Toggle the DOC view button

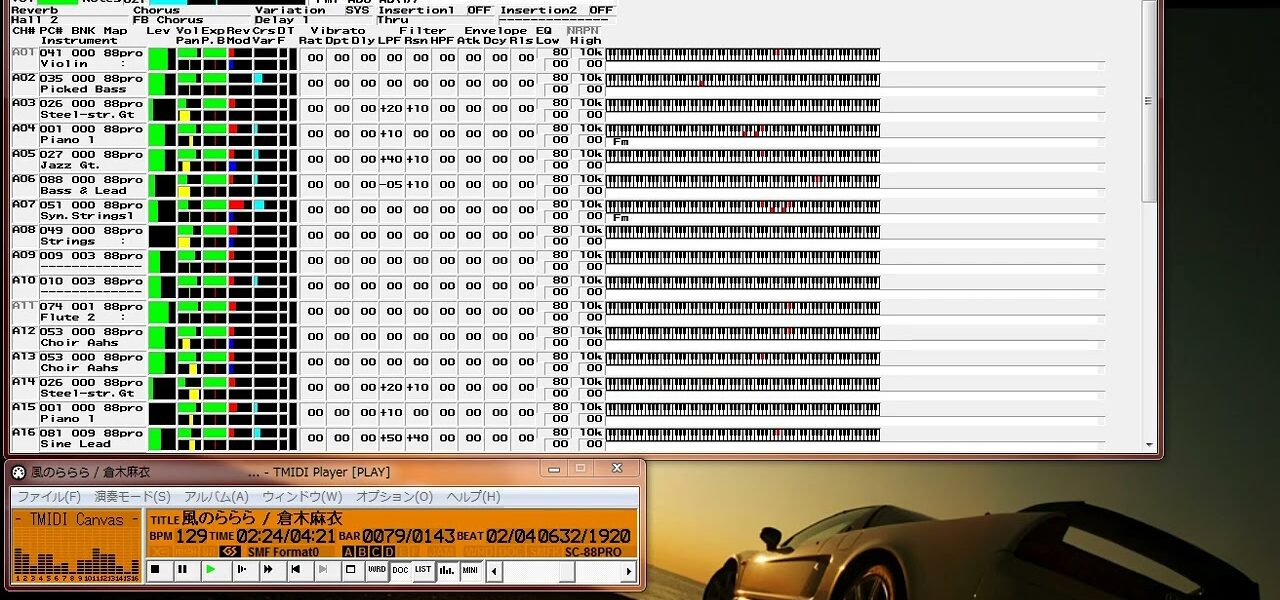tap(400, 570)
